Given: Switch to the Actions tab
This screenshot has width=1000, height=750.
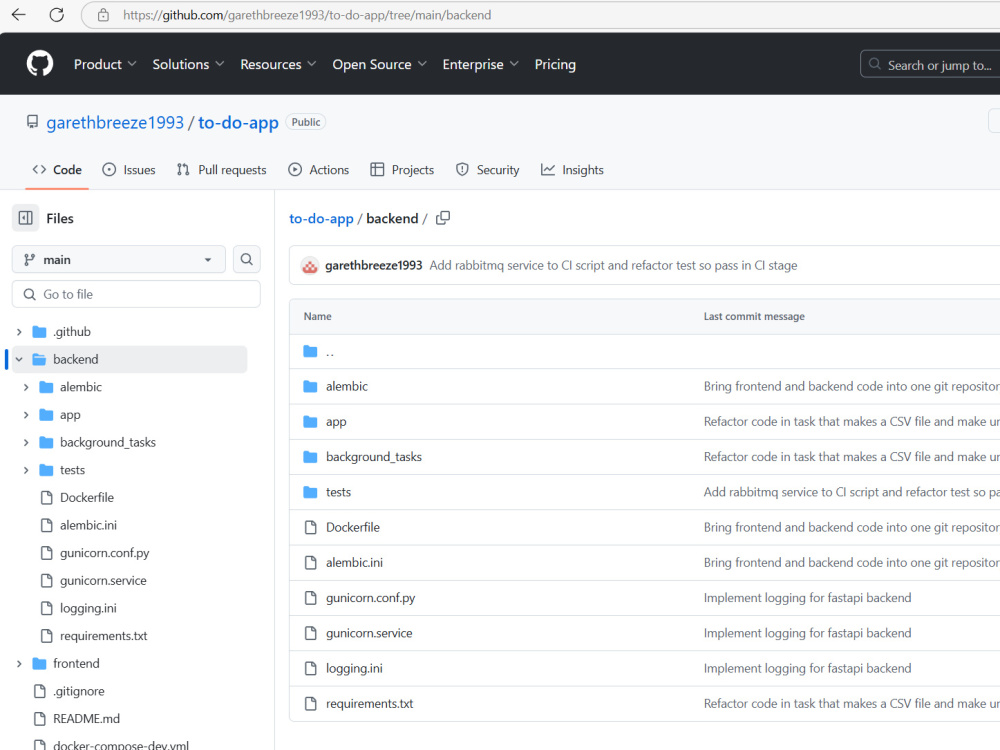Looking at the screenshot, I should pos(318,170).
